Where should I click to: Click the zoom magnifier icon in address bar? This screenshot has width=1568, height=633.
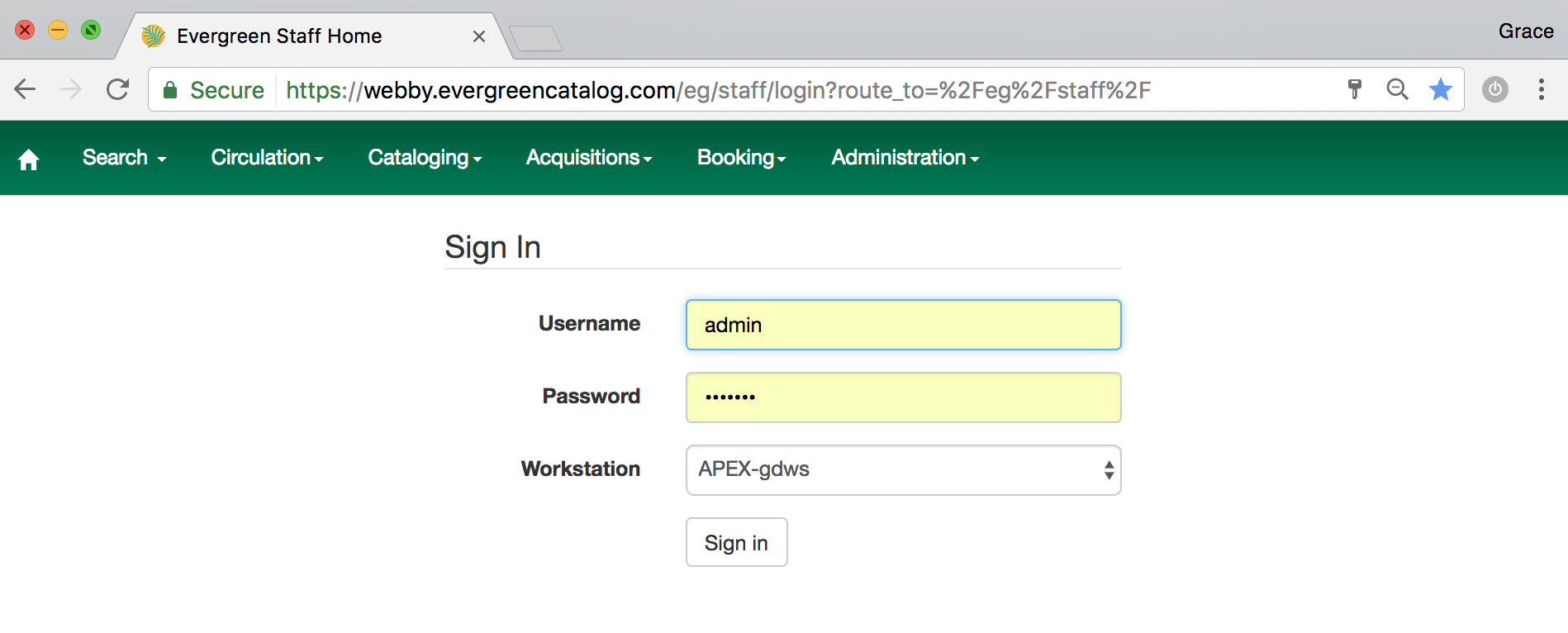click(x=1397, y=89)
